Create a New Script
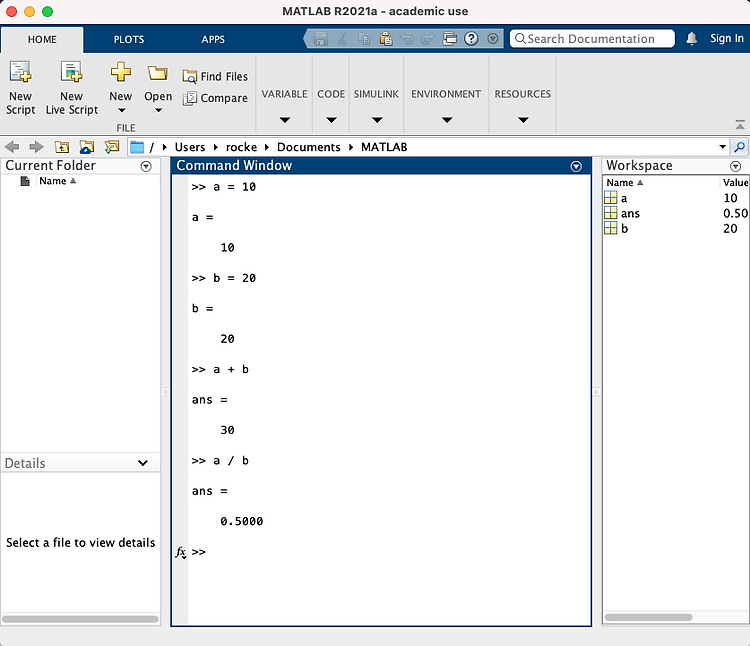This screenshot has height=646, width=750. (21, 88)
